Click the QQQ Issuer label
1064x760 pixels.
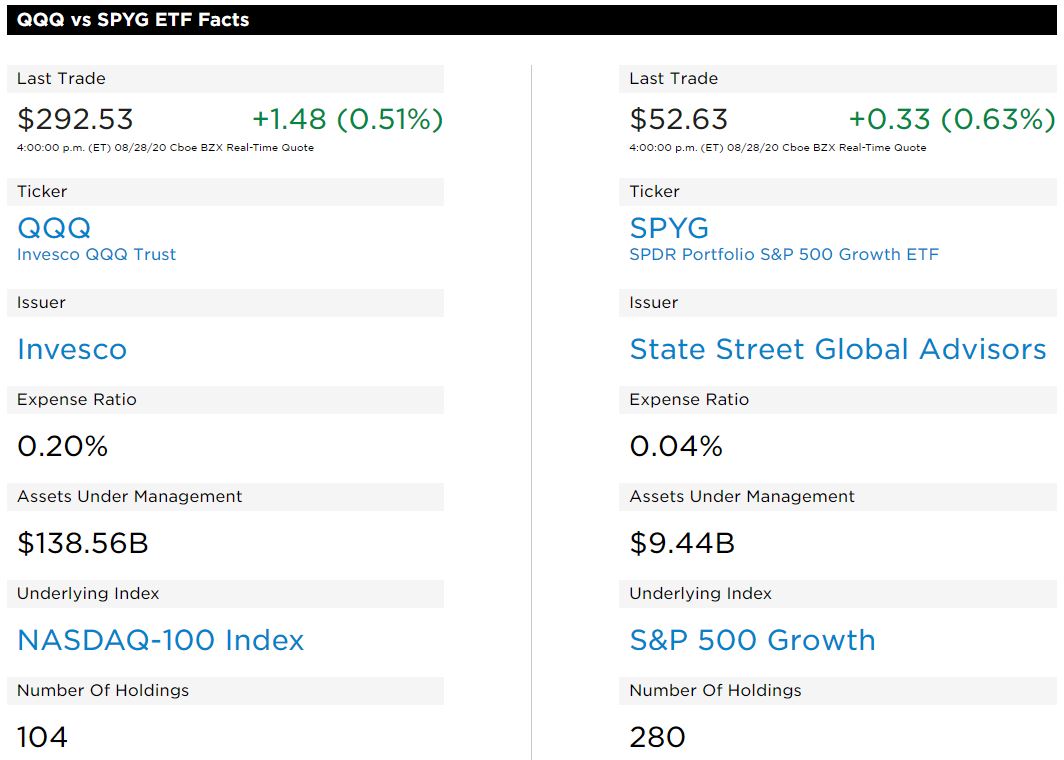tap(41, 303)
